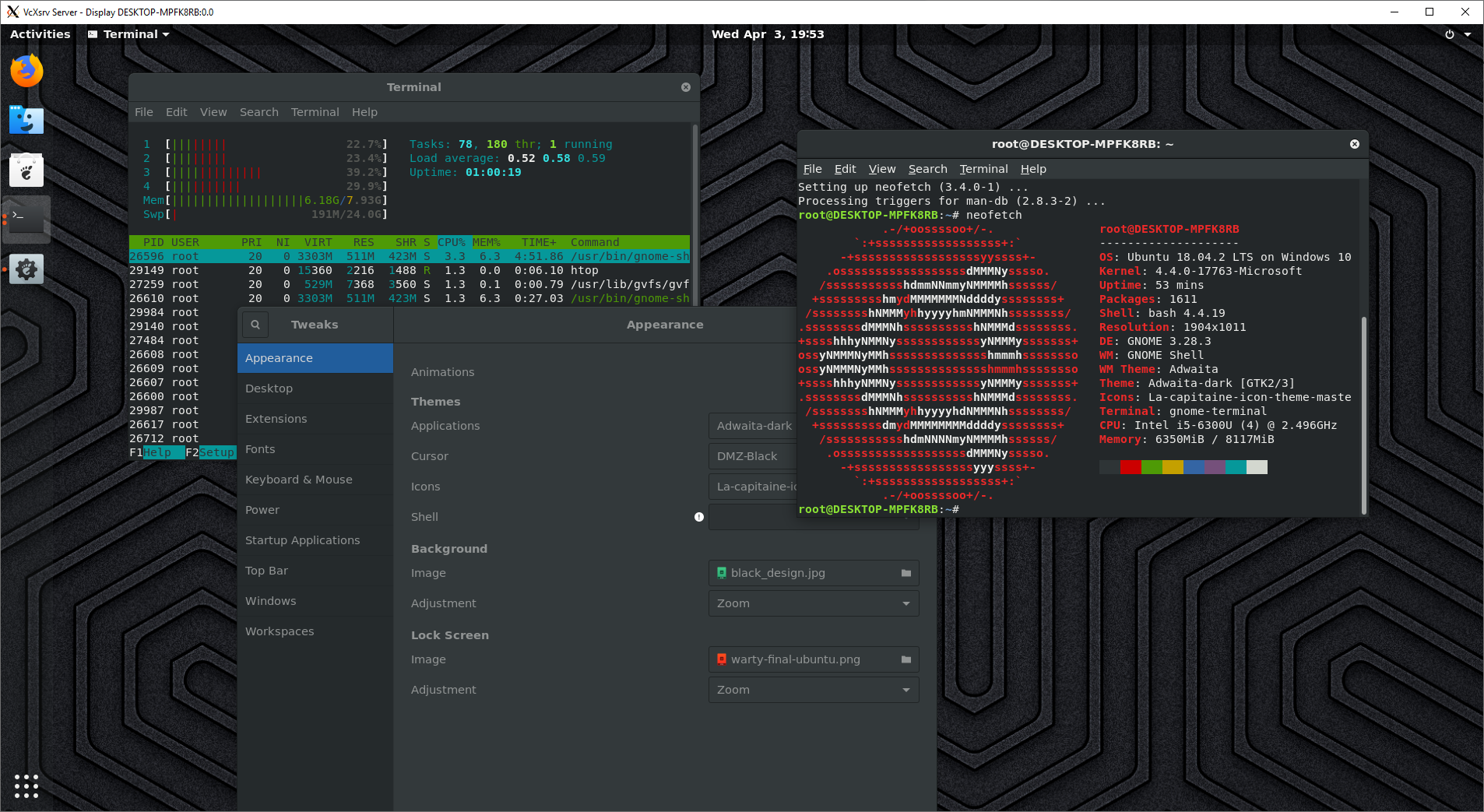Click the Tweaks gear dock icon

point(26,269)
